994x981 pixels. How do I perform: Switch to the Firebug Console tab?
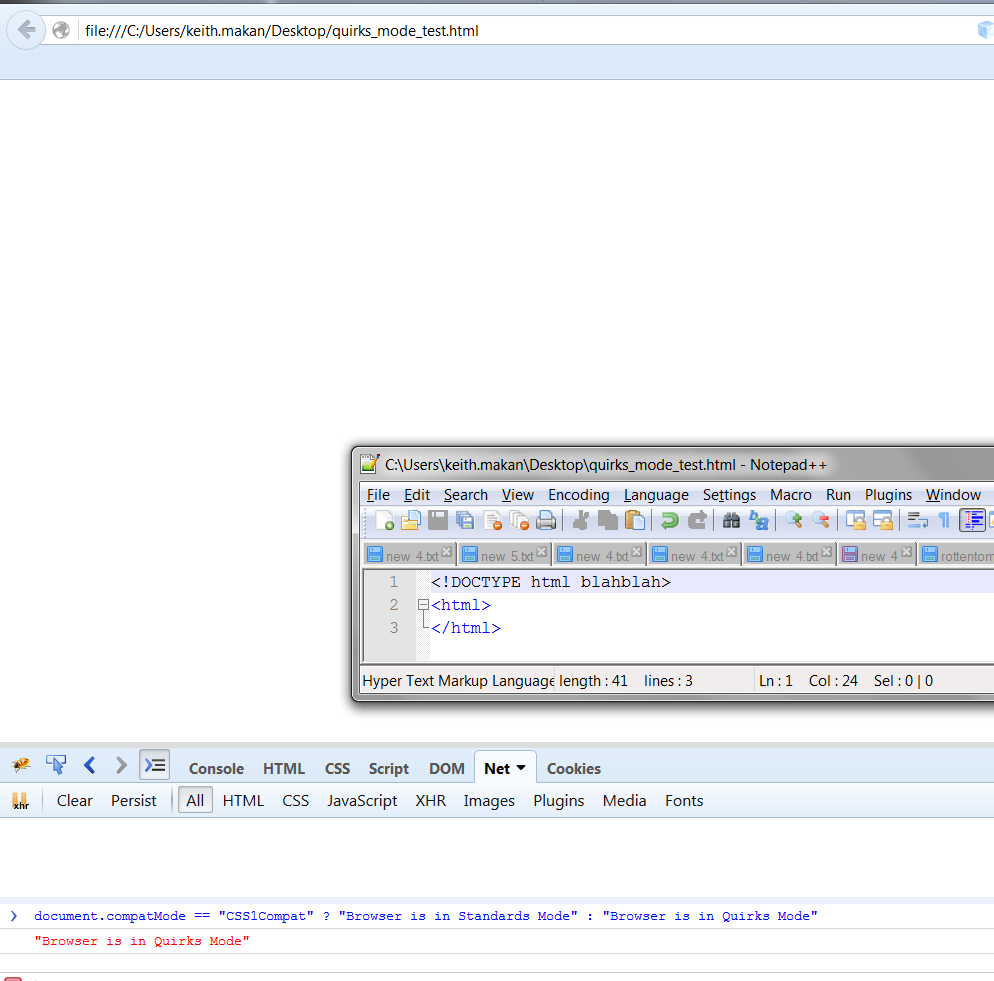pos(216,769)
